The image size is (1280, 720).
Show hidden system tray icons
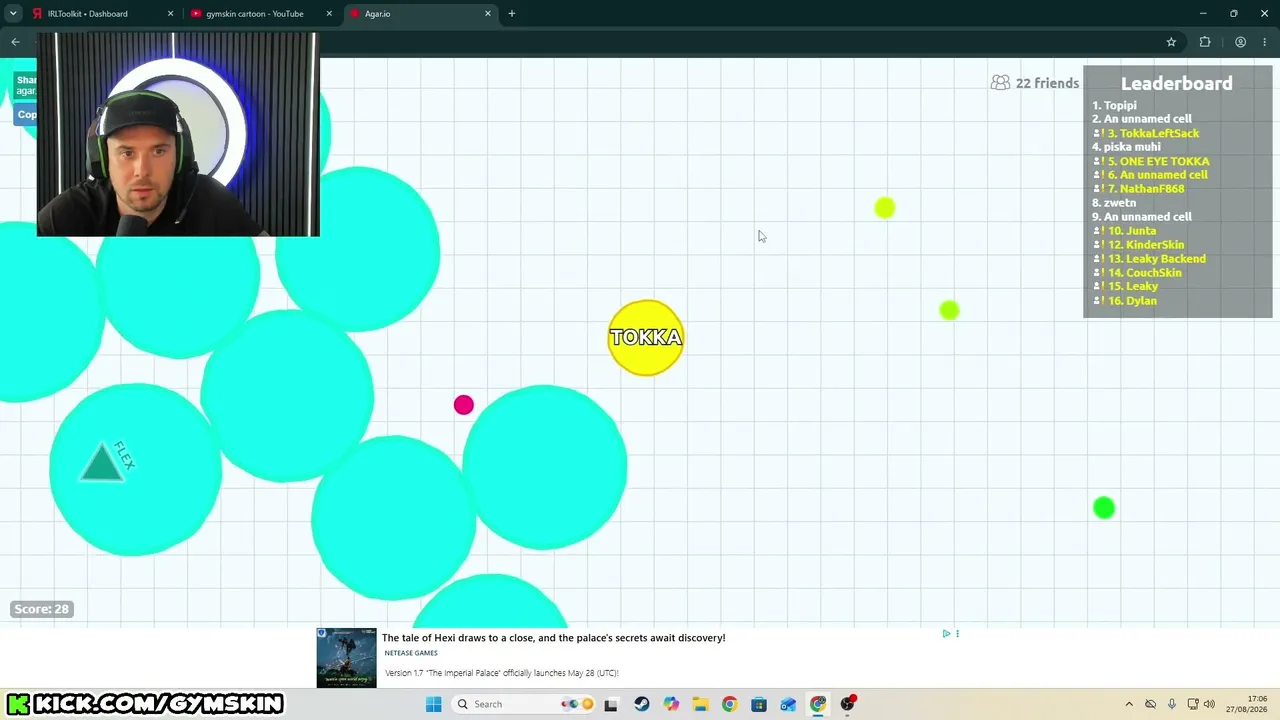(x=1129, y=704)
